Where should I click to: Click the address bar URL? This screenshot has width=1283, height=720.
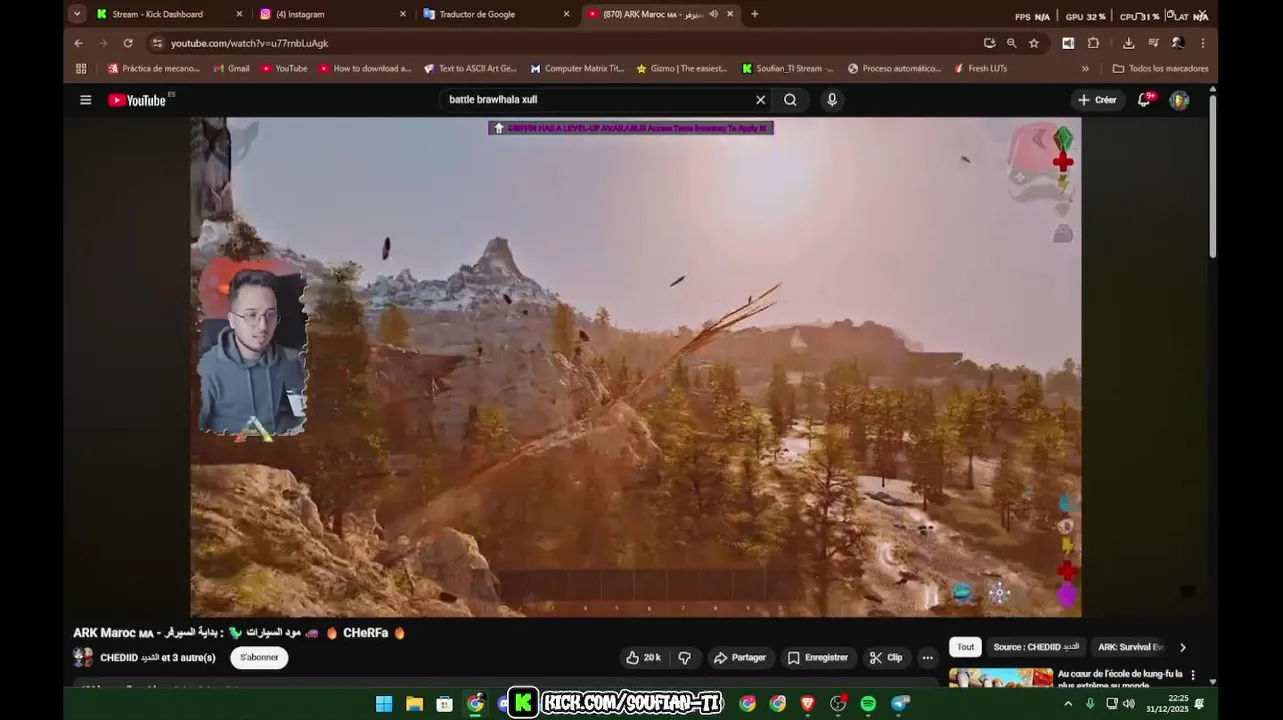[x=249, y=43]
